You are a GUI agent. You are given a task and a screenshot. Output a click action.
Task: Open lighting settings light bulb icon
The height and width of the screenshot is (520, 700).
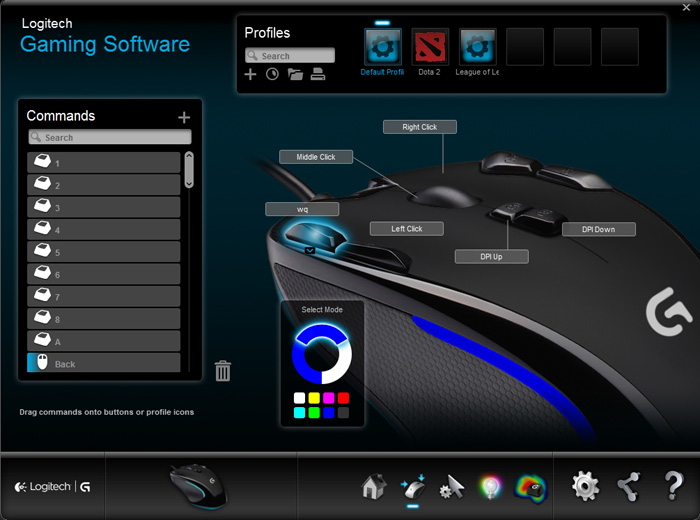[490, 487]
